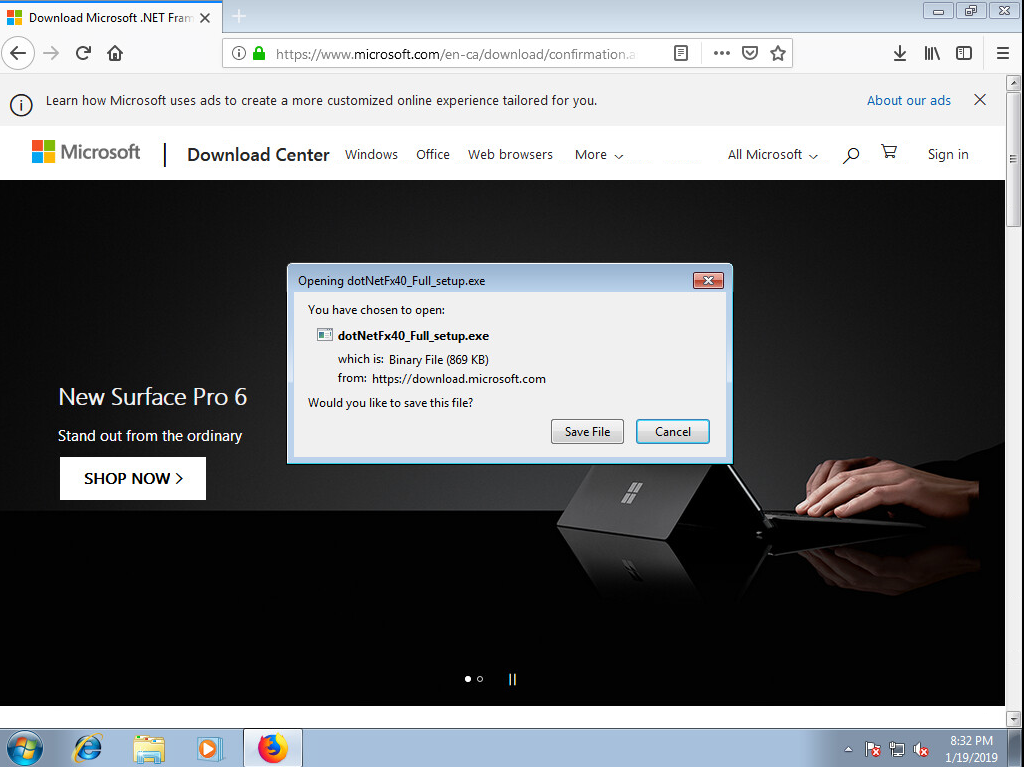
Task: Launch Internet Explorer from taskbar
Action: (88, 748)
